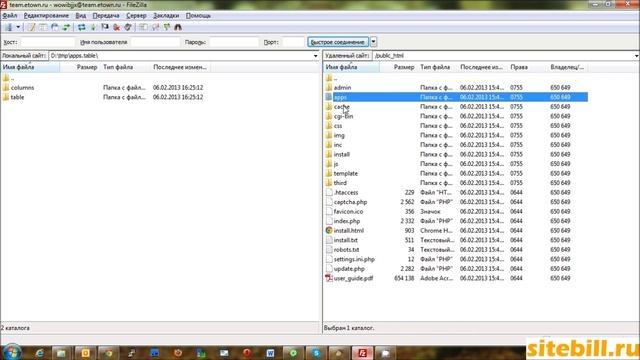Select the captcha.php file
Viewport: 640px width, 360px height.
(350, 202)
